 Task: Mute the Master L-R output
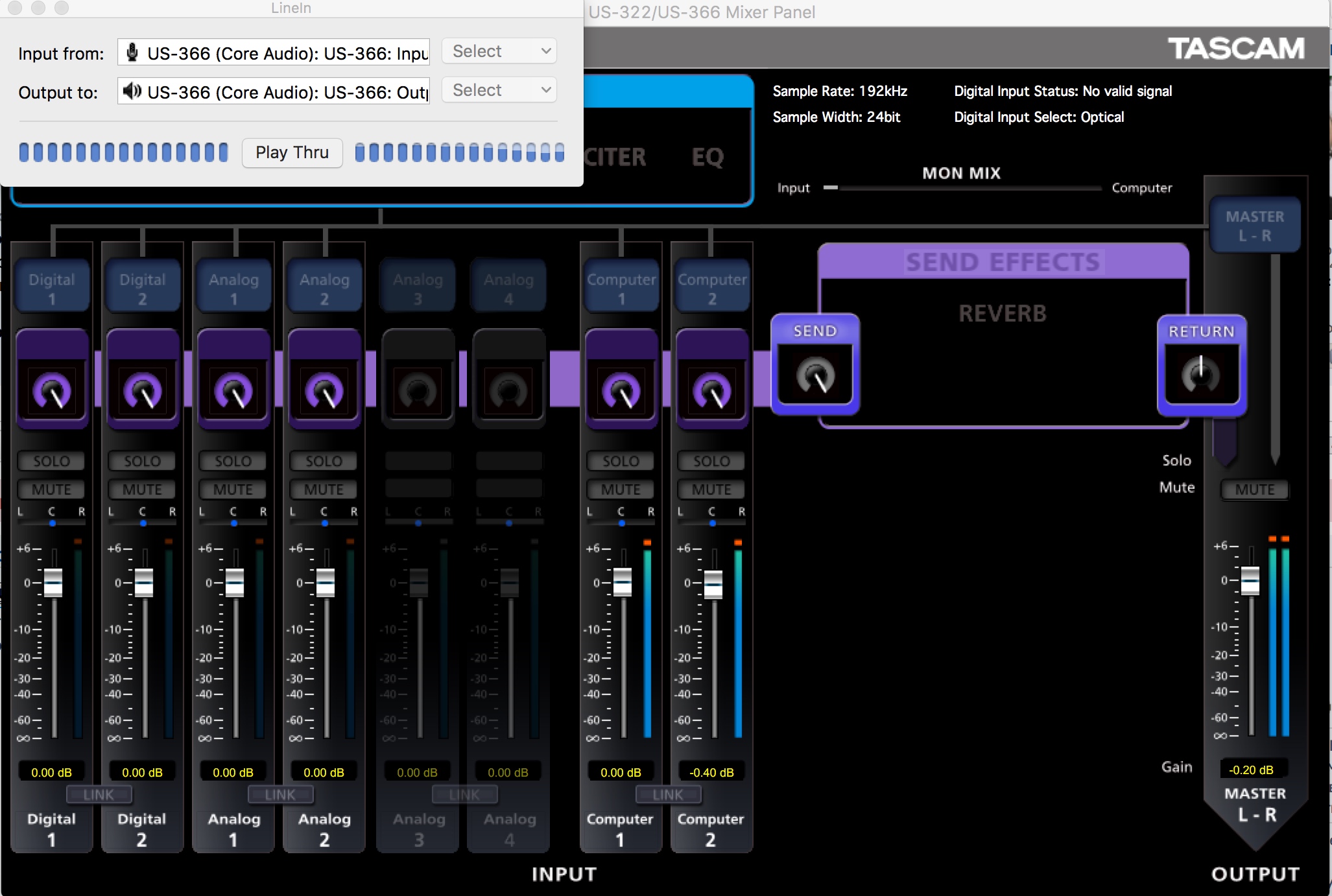pos(1254,489)
